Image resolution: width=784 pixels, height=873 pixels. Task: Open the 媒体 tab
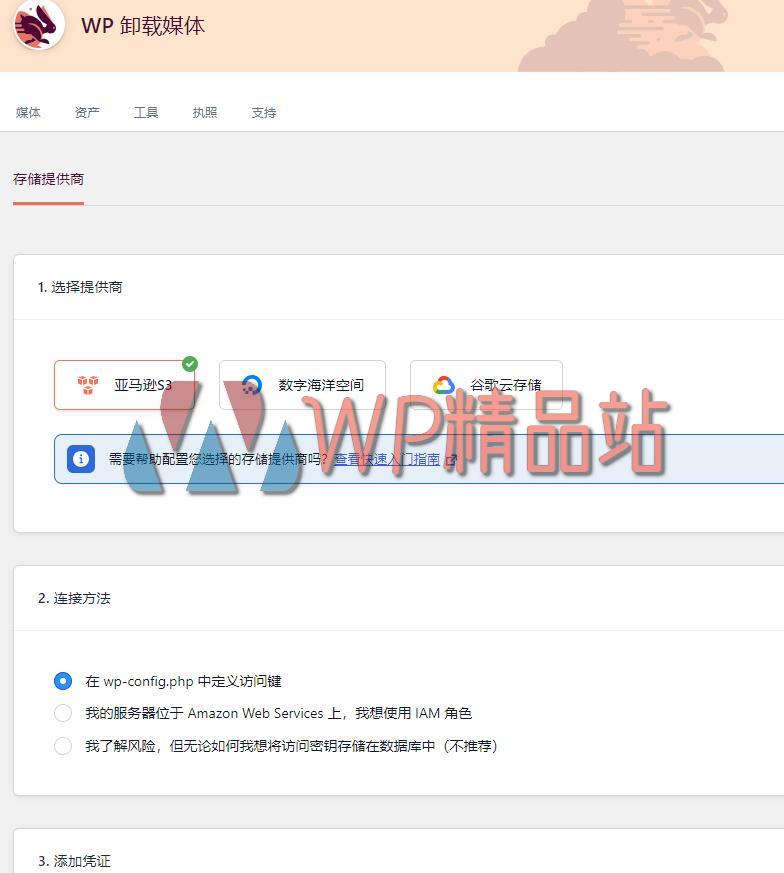point(28,112)
